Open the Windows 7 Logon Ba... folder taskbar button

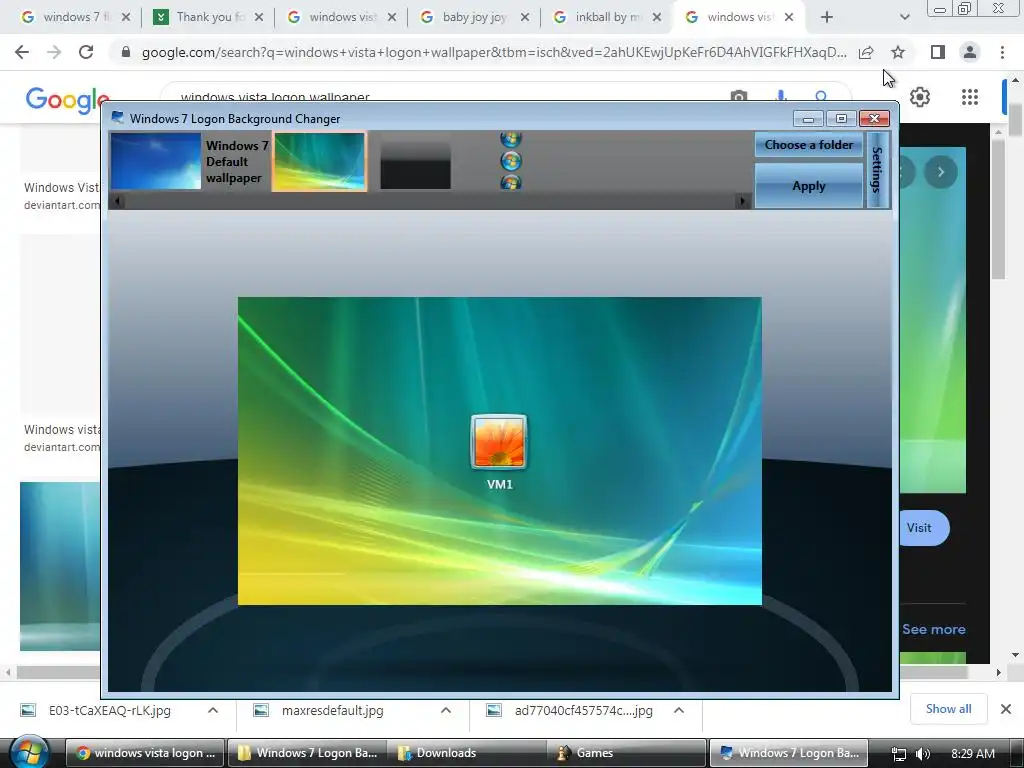[x=307, y=753]
